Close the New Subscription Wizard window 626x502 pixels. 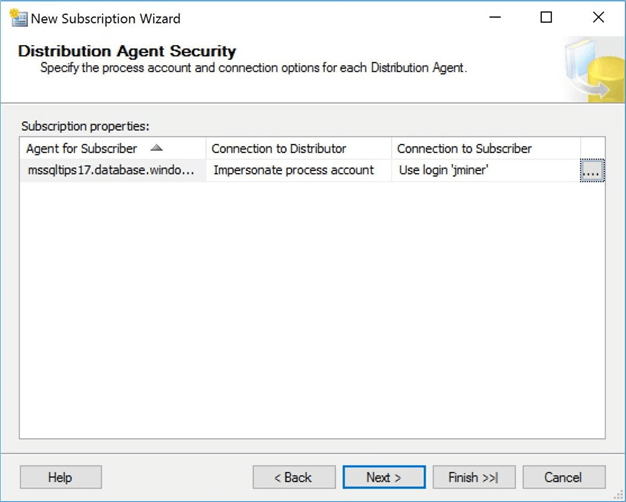click(x=598, y=18)
